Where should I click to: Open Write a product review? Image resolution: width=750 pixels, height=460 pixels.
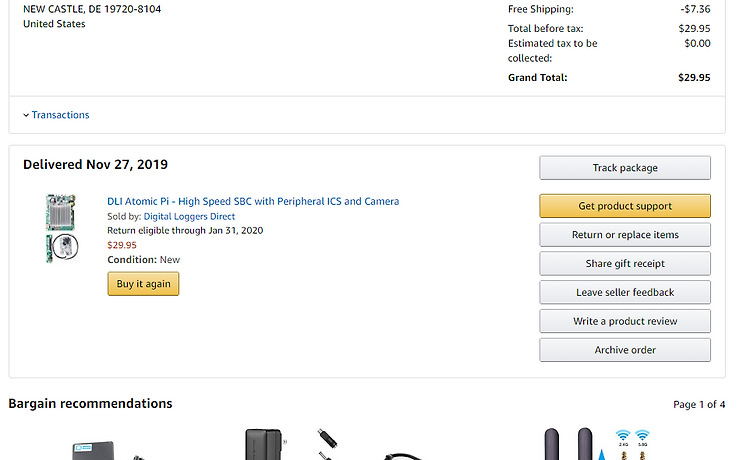point(625,321)
